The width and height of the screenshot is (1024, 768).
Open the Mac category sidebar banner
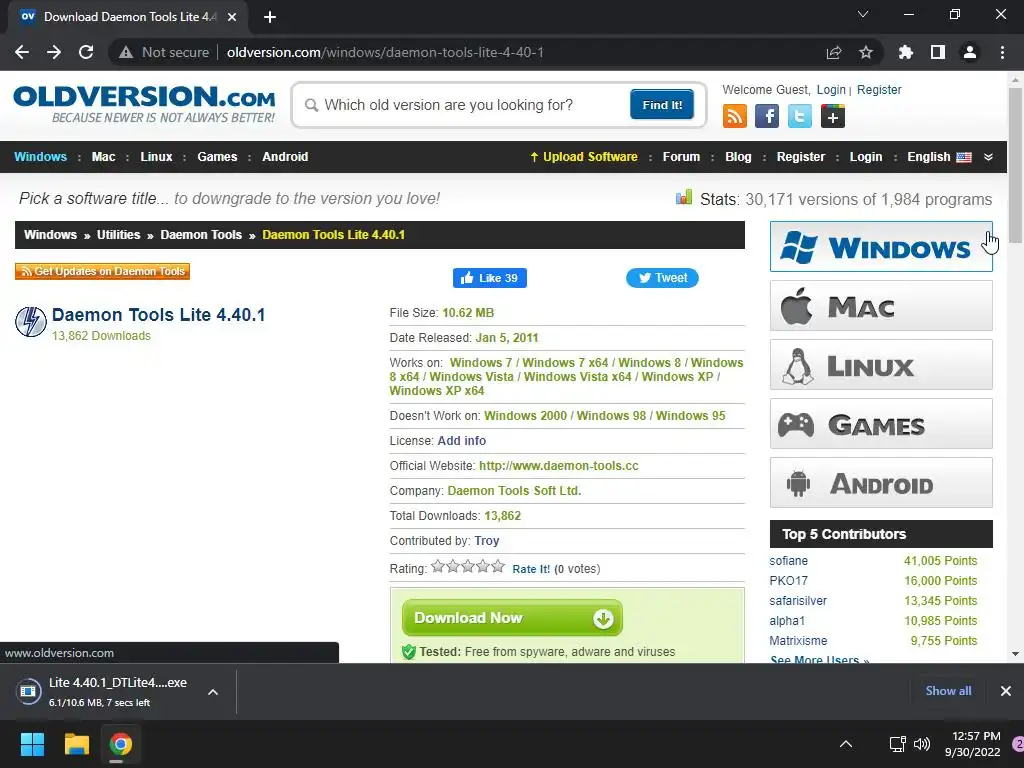tap(881, 306)
